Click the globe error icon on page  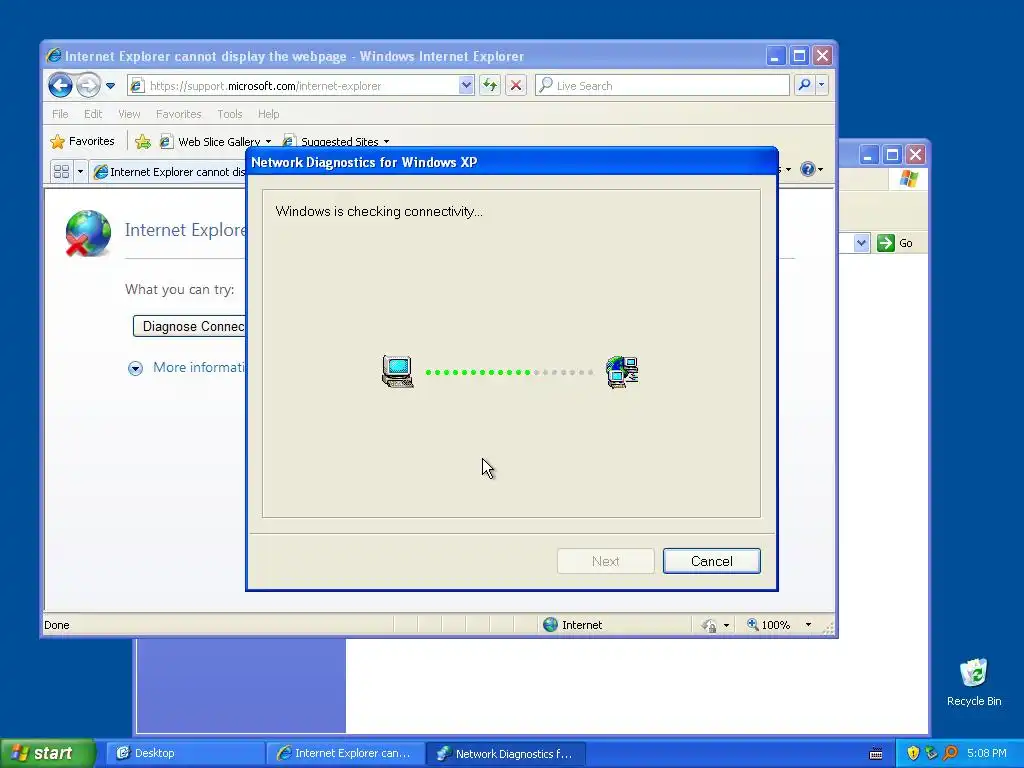coord(88,233)
